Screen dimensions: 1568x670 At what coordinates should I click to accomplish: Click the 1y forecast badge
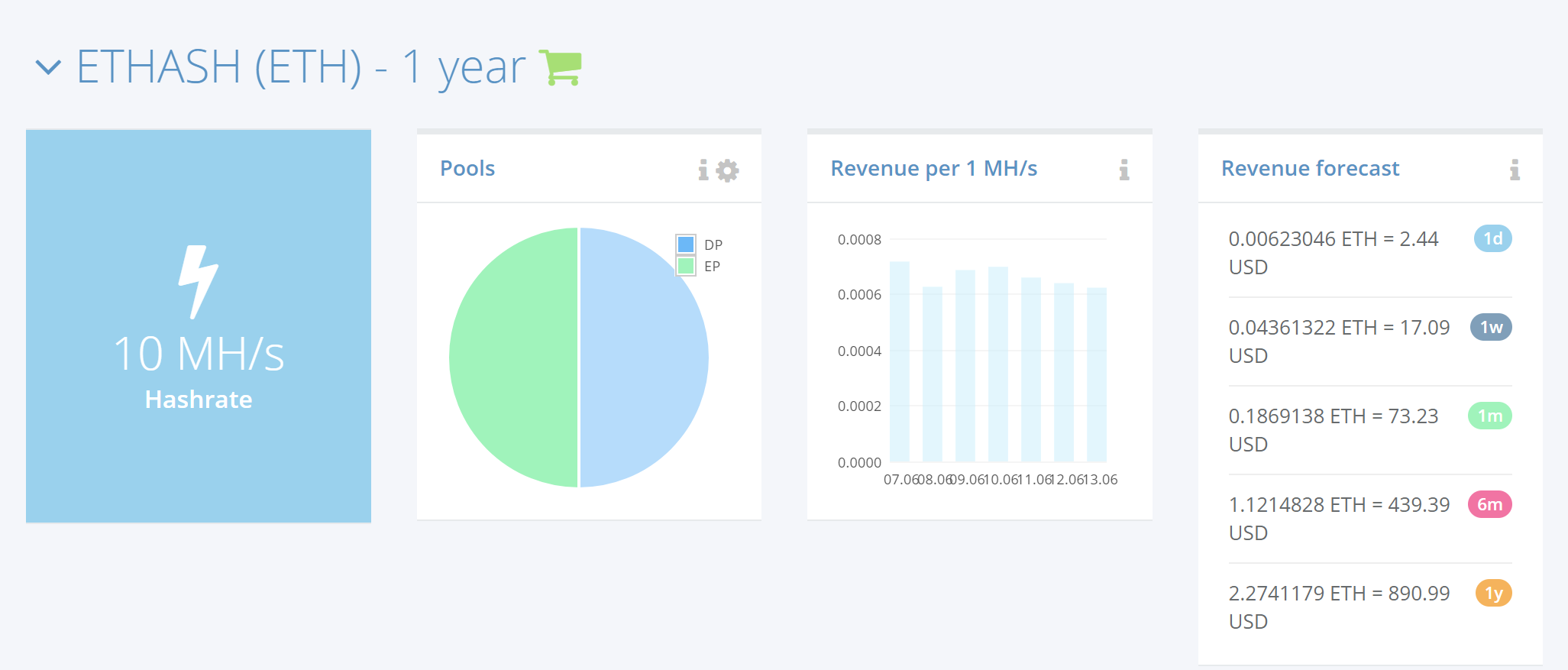point(1493,593)
